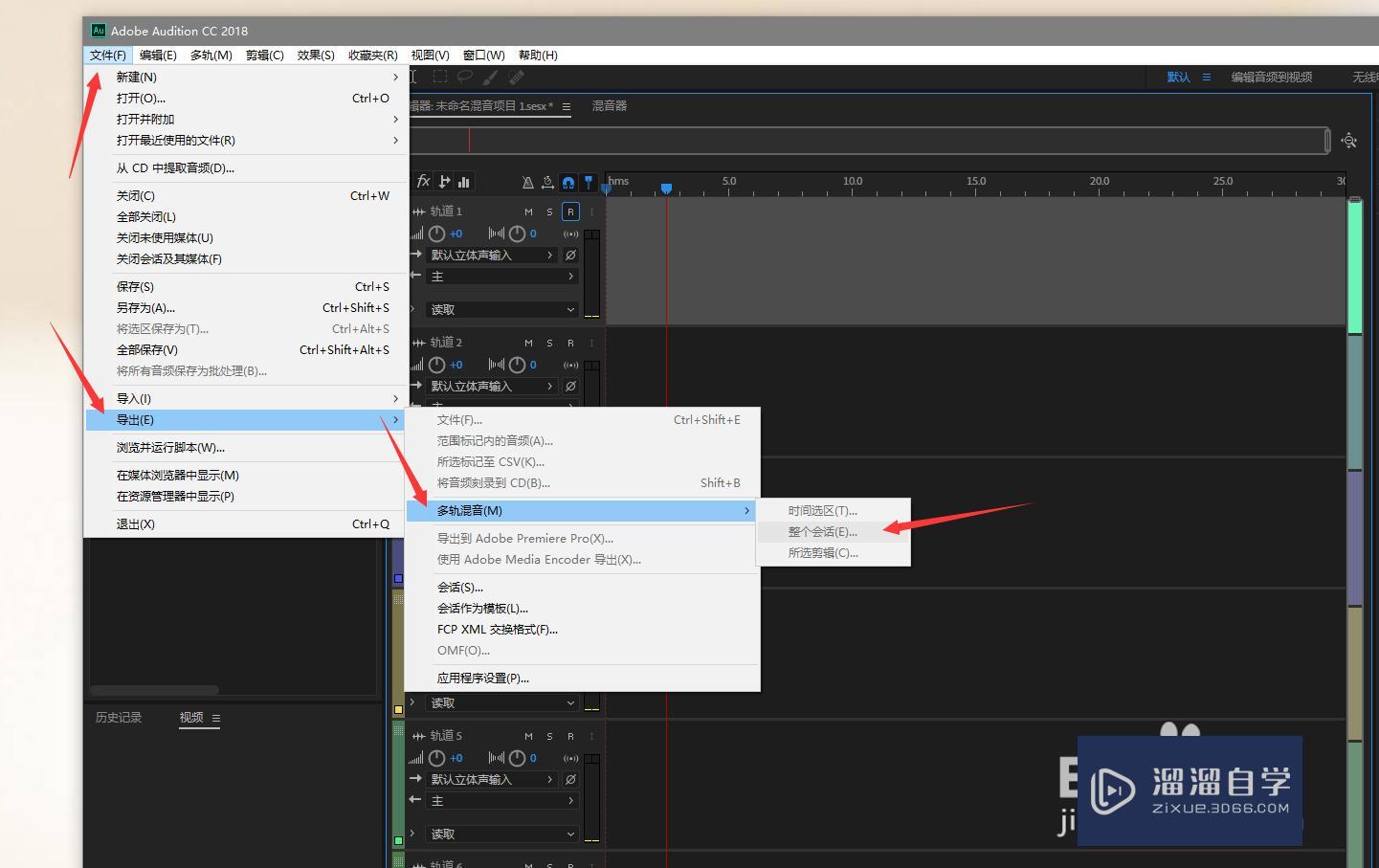Viewport: 1379px width, 868px height.
Task: Click the left panel horizontal scrollbar
Action: pyautogui.click(x=154, y=689)
